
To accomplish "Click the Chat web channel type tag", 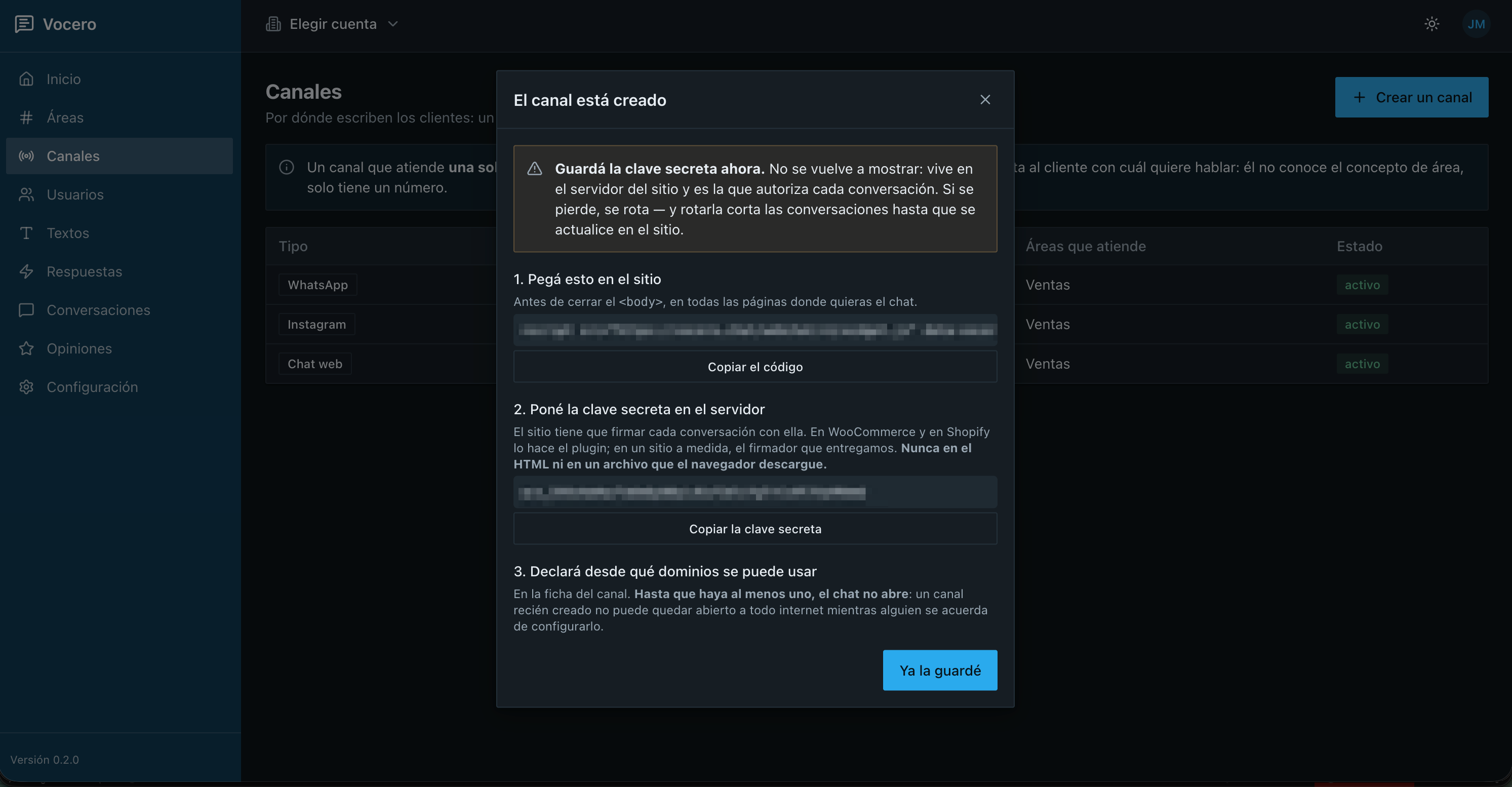I will pos(314,364).
